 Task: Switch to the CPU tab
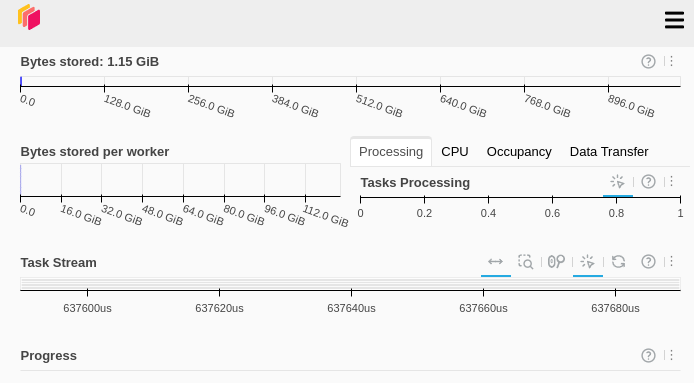click(x=455, y=152)
